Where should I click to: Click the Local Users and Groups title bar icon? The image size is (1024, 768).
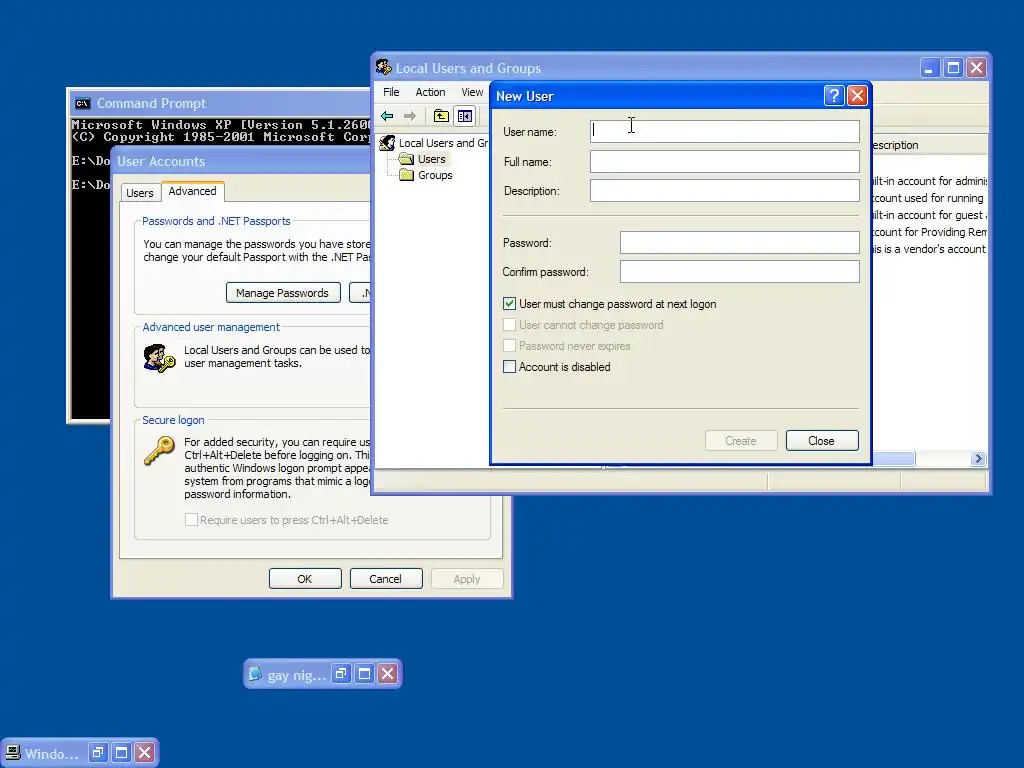coord(384,67)
